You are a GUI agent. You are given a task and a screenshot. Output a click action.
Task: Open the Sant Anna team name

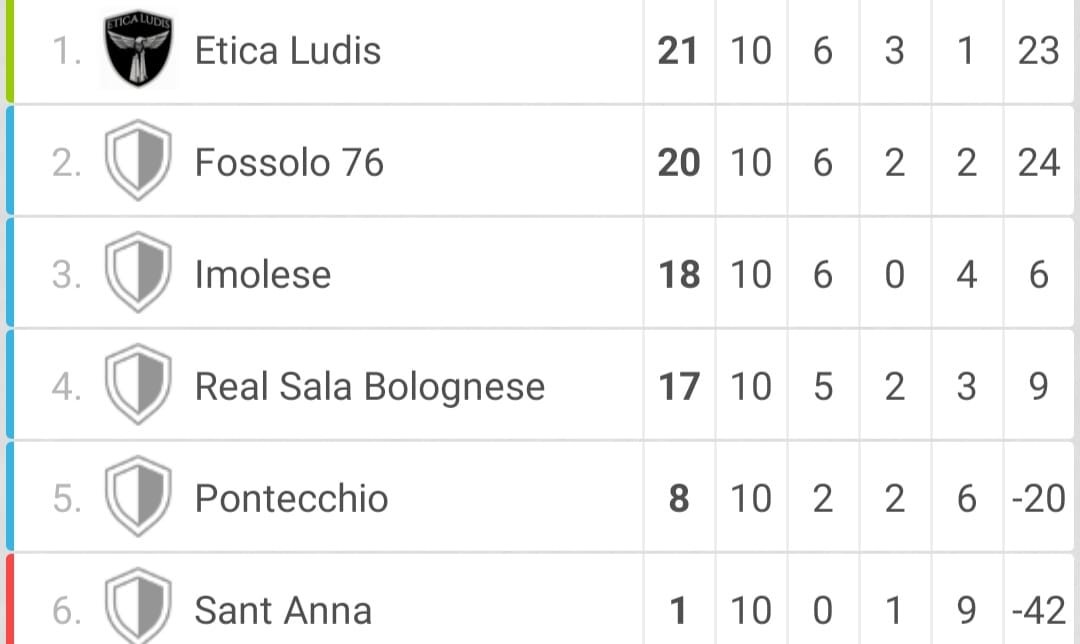pyautogui.click(x=283, y=610)
